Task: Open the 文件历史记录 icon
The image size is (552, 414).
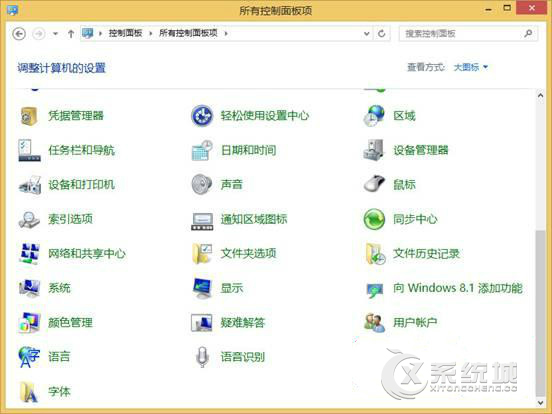Action: (375, 253)
